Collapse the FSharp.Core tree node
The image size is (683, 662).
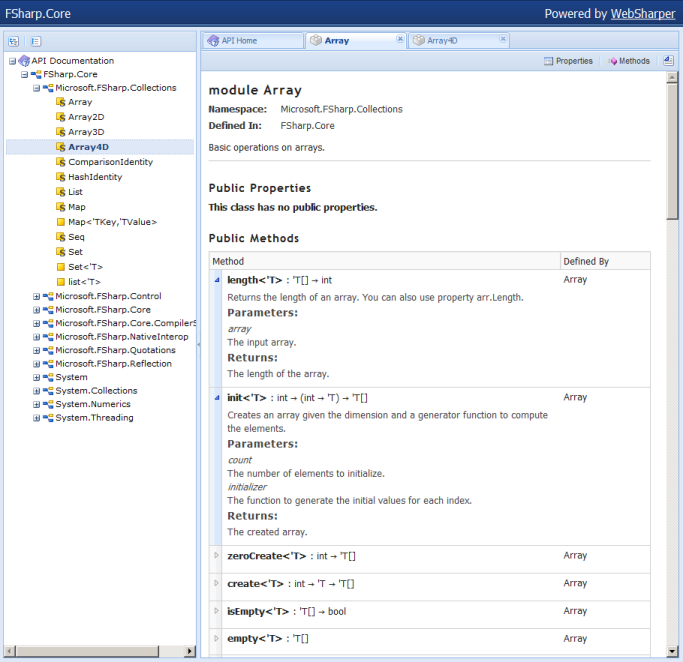pos(24,74)
